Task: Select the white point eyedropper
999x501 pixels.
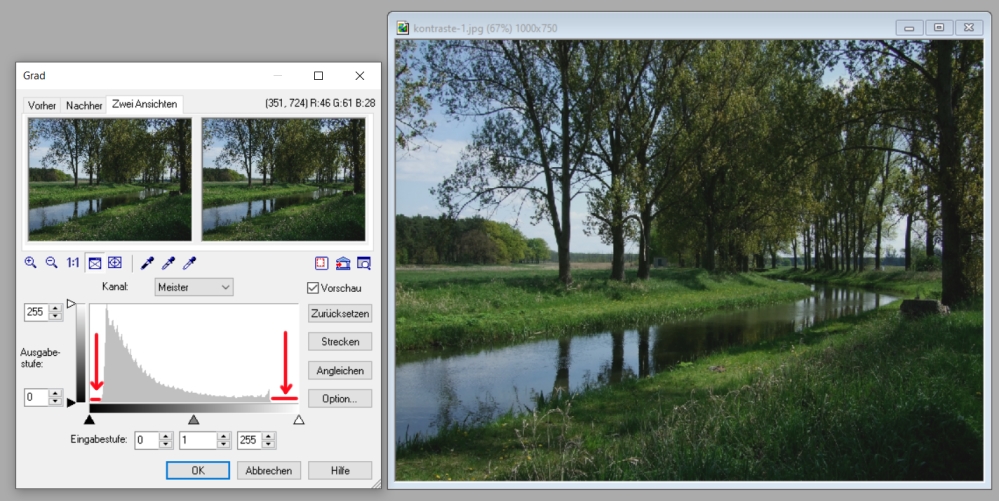Action: [189, 263]
